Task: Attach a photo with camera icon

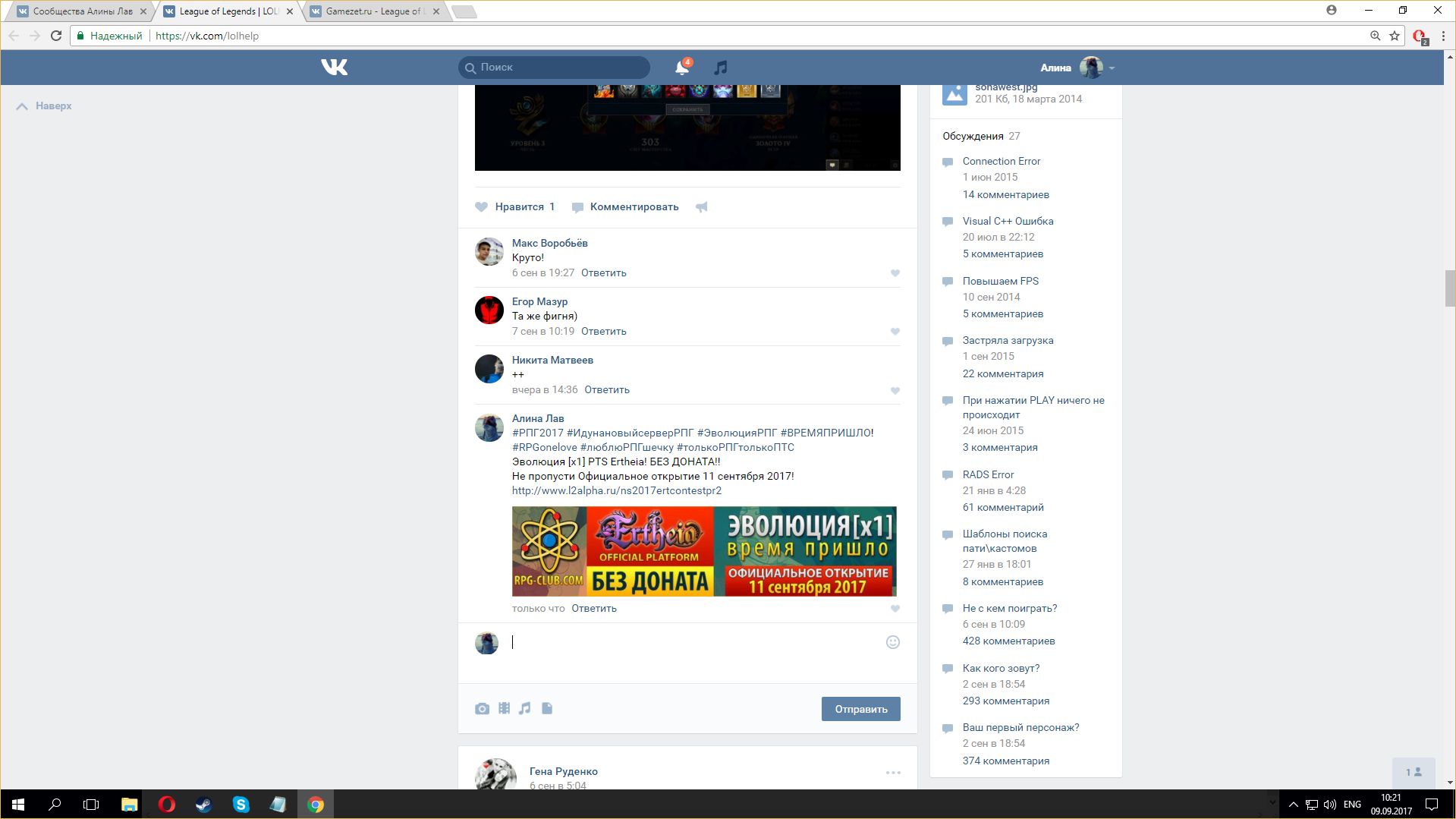Action: [x=482, y=709]
